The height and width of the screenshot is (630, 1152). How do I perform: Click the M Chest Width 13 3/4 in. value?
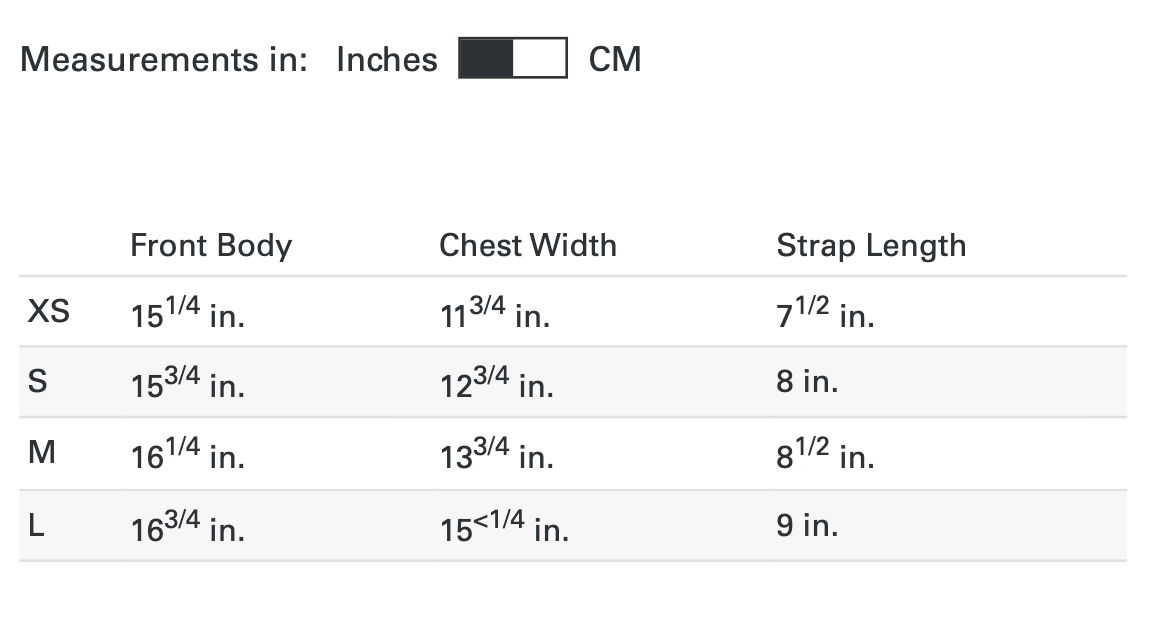496,455
